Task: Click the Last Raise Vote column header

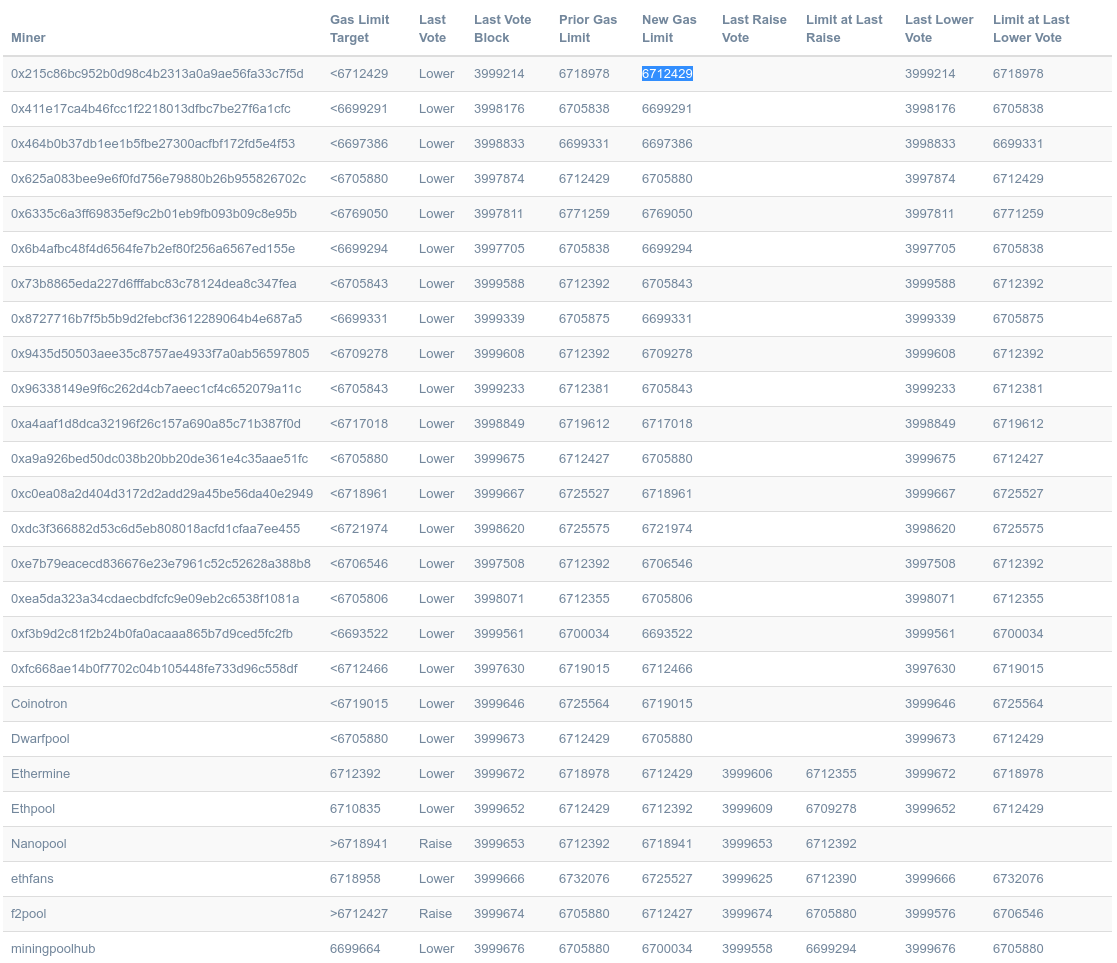Action: tap(754, 28)
